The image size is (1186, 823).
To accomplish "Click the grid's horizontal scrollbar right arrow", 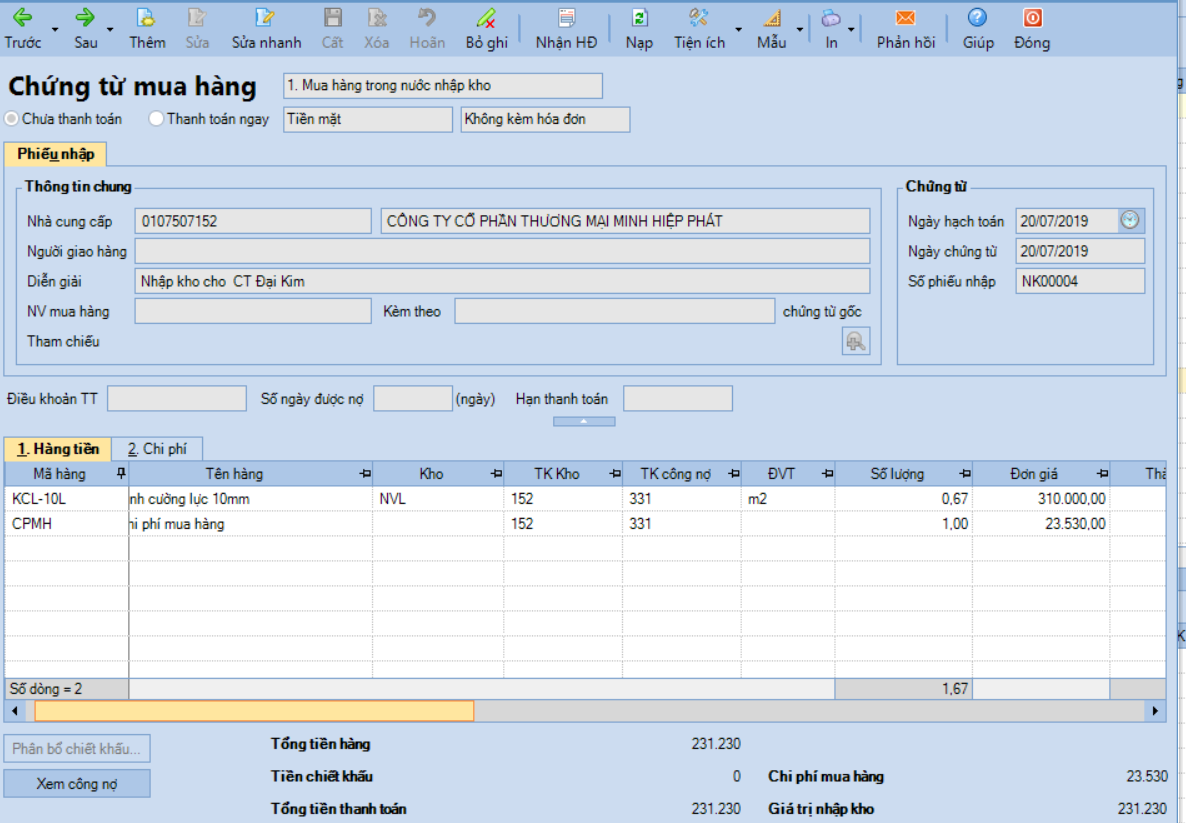I will pos(1156,711).
